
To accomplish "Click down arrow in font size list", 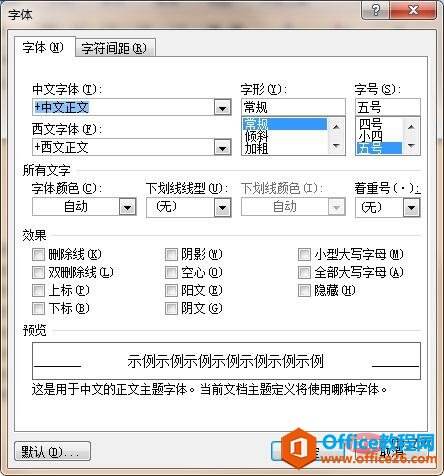I will (x=411, y=146).
